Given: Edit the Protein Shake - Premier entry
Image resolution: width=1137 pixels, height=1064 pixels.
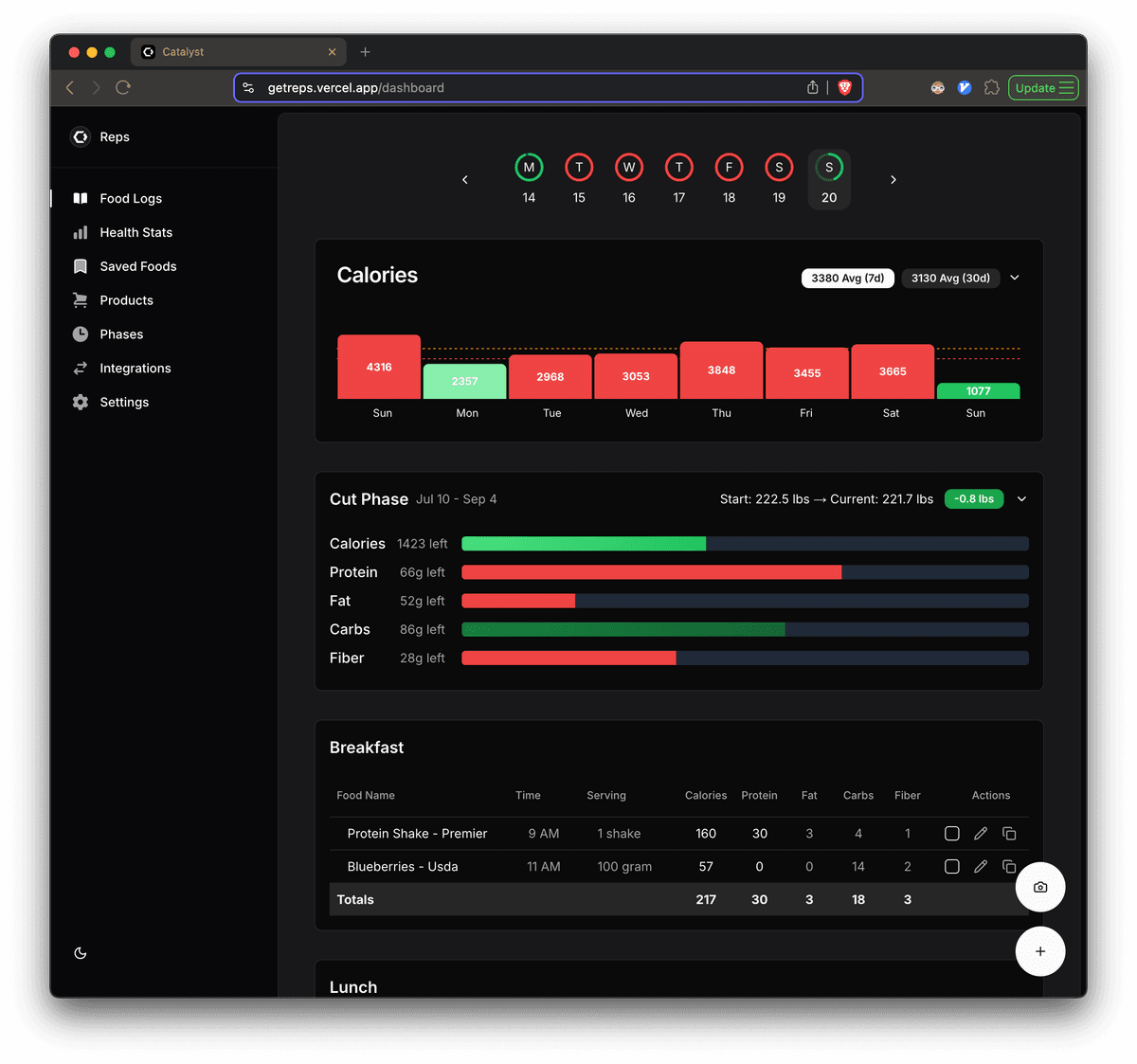Looking at the screenshot, I should pos(981,834).
